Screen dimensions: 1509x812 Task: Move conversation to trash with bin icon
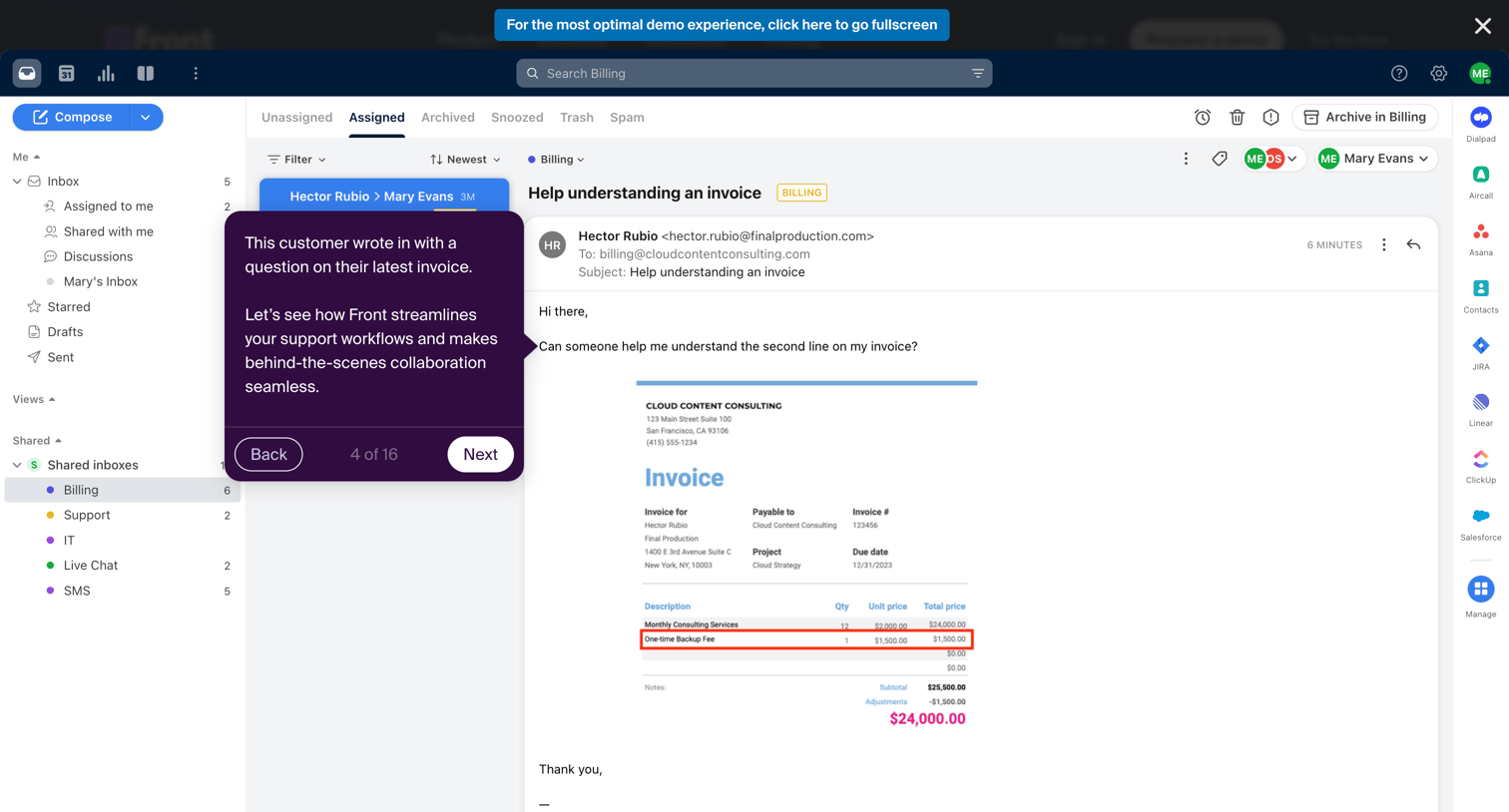1237,117
